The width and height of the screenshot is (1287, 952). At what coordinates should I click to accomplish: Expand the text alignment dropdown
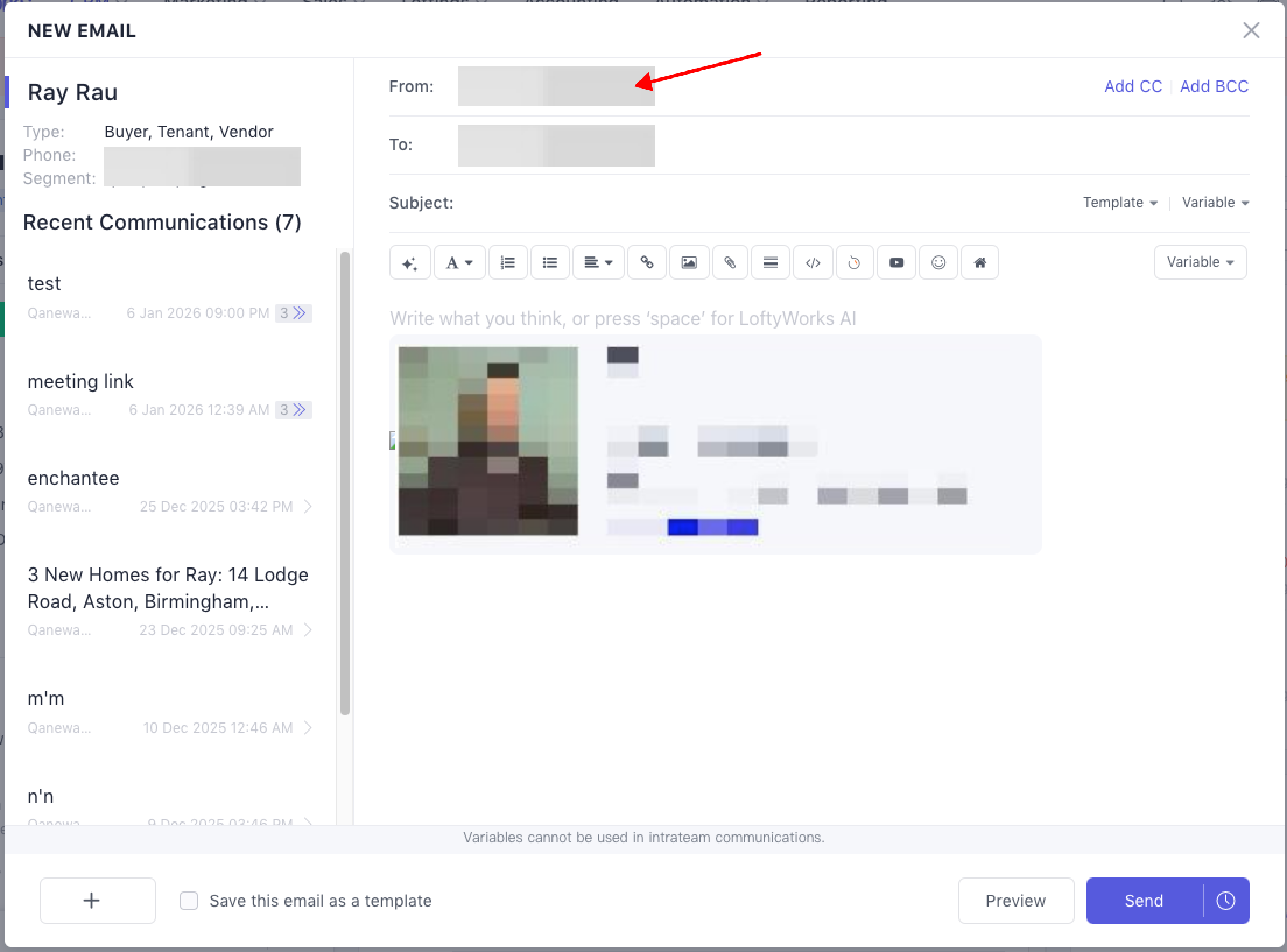coord(598,263)
